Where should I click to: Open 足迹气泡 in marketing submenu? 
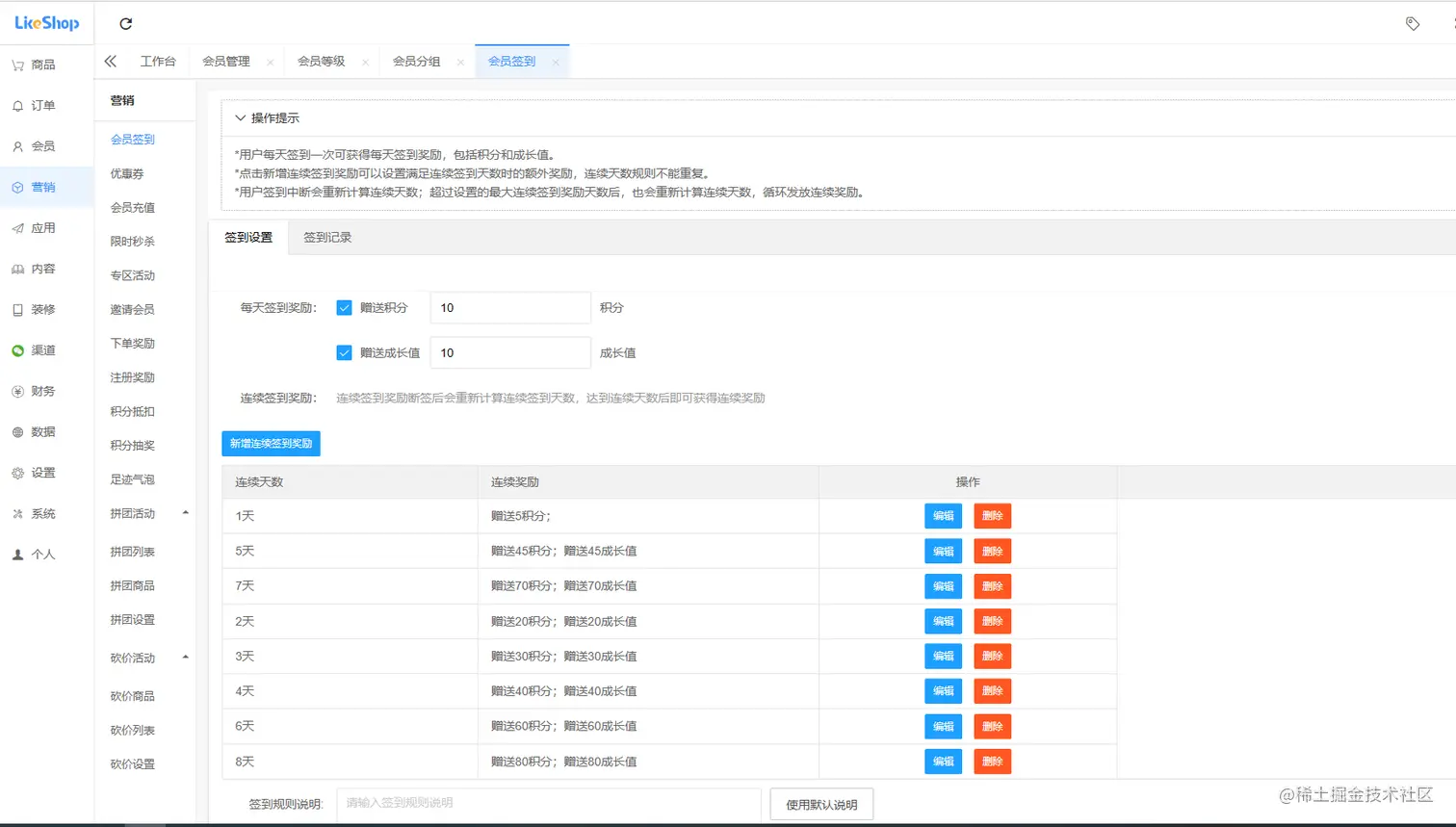pos(133,479)
